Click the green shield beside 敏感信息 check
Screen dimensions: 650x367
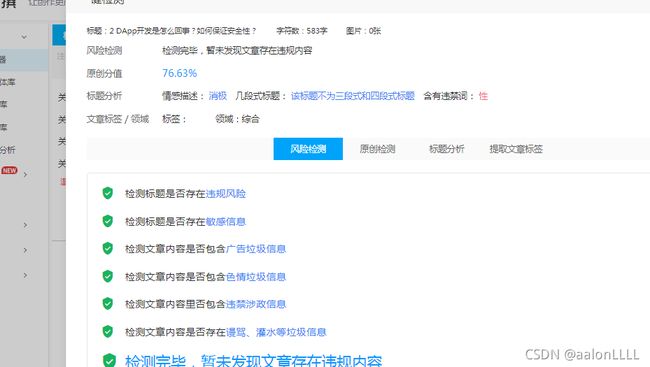point(108,221)
